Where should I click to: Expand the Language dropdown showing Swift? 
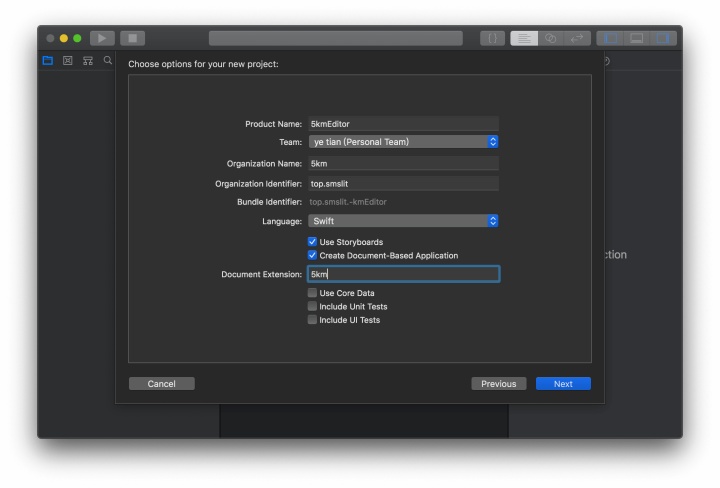[403, 221]
